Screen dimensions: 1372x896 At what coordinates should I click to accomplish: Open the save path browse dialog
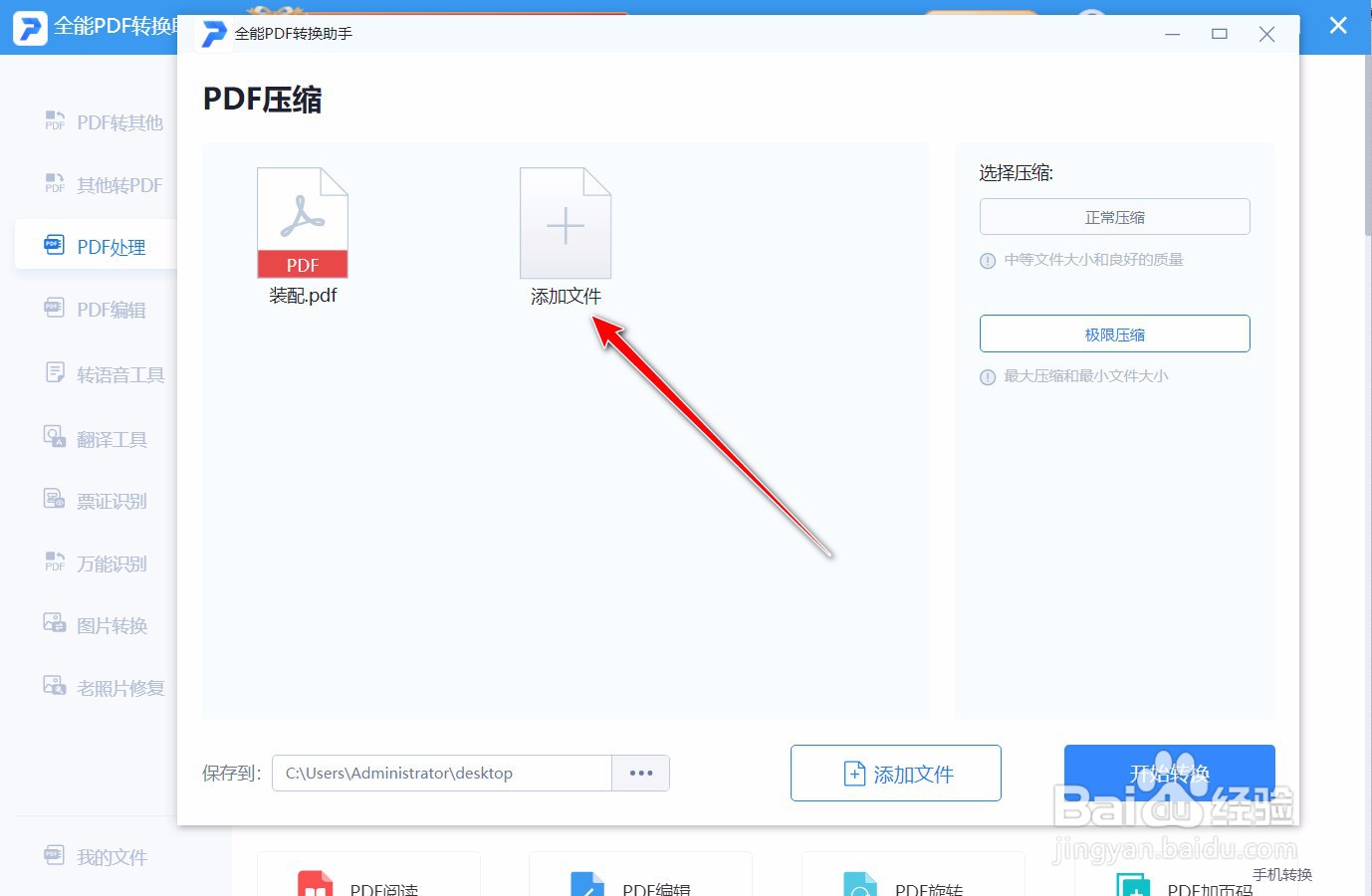tap(640, 773)
